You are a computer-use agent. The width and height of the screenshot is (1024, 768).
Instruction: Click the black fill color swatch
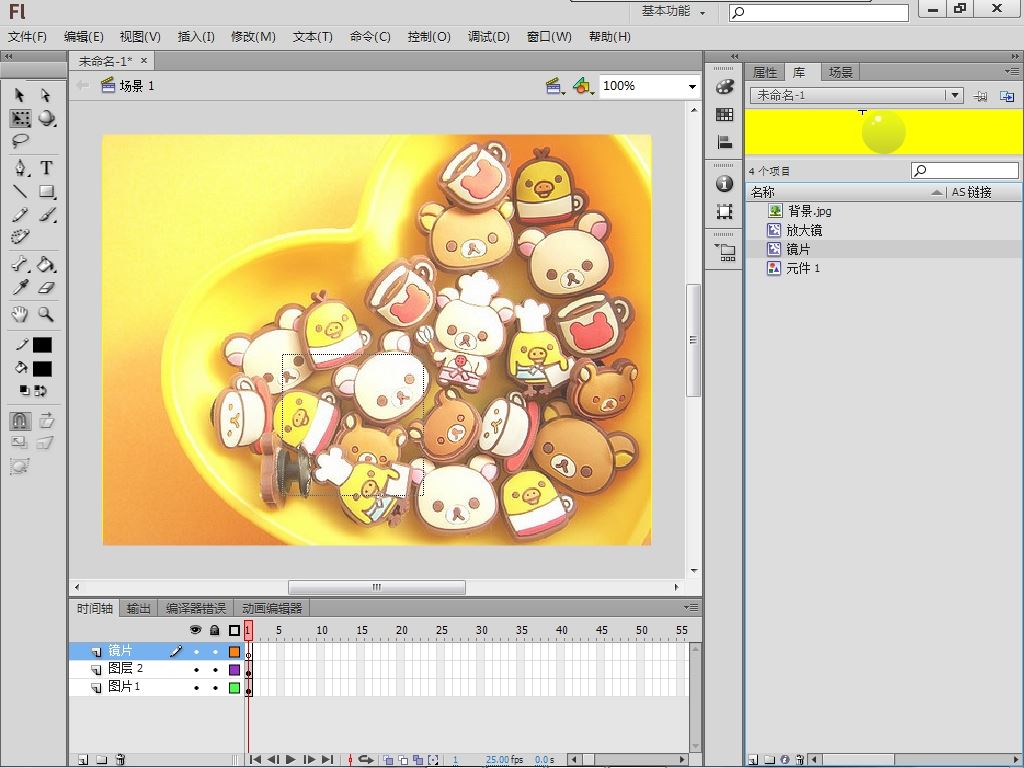coord(42,369)
